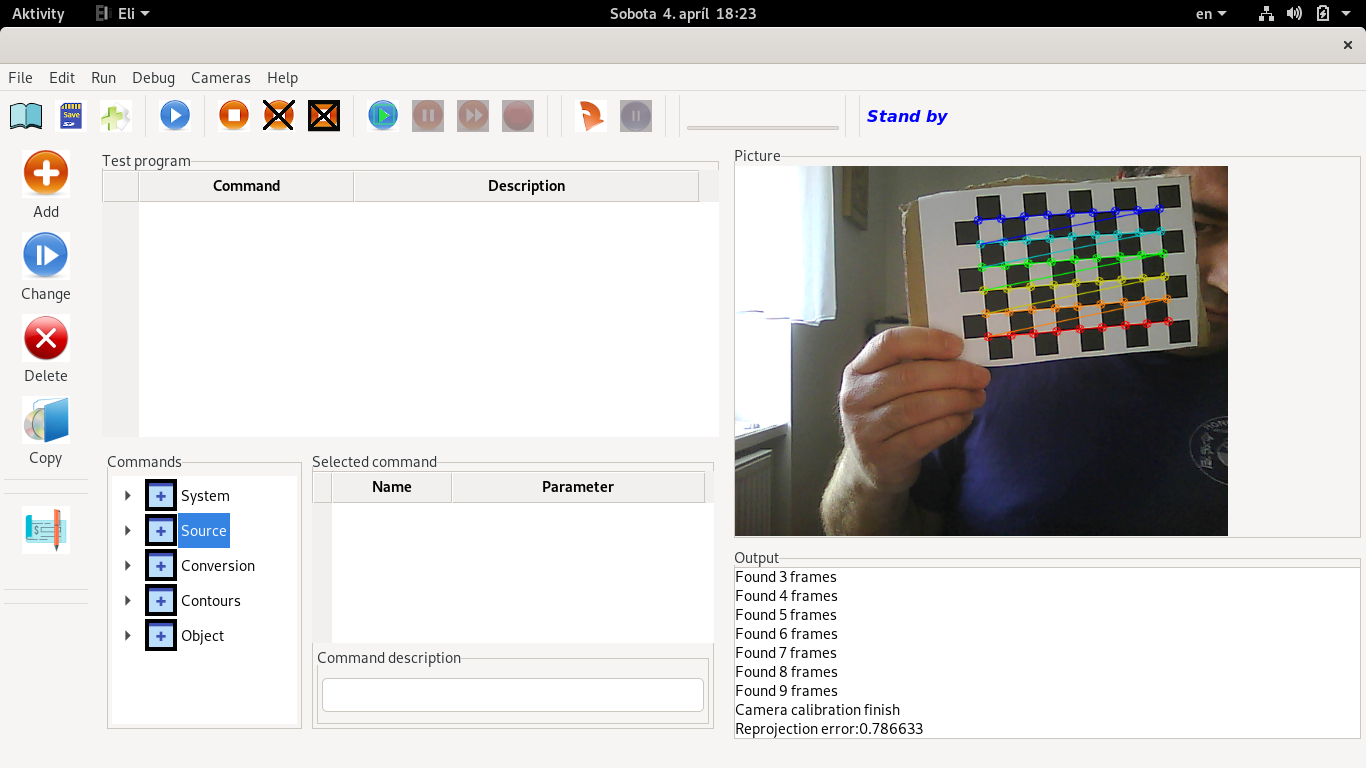Click the green play debug icon
The width and height of the screenshot is (1366, 768).
coord(382,116)
